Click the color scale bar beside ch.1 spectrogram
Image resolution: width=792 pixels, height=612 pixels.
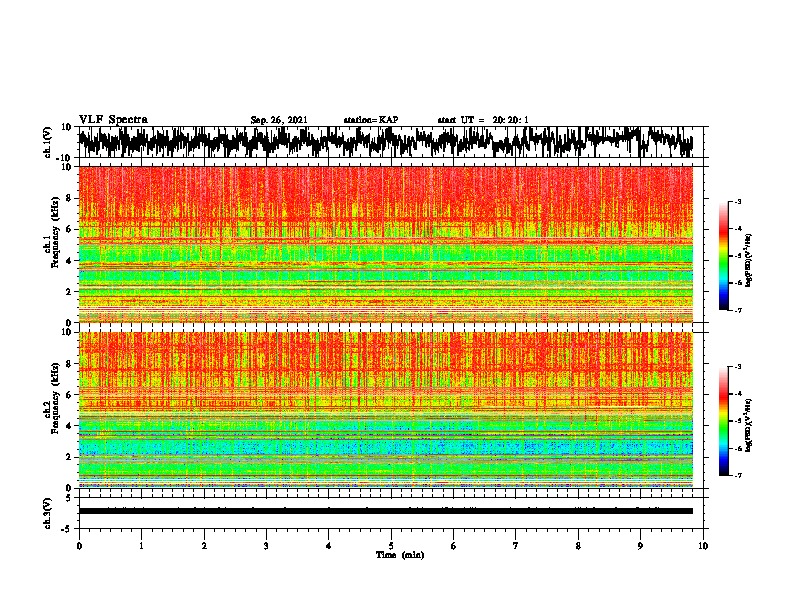(x=723, y=256)
